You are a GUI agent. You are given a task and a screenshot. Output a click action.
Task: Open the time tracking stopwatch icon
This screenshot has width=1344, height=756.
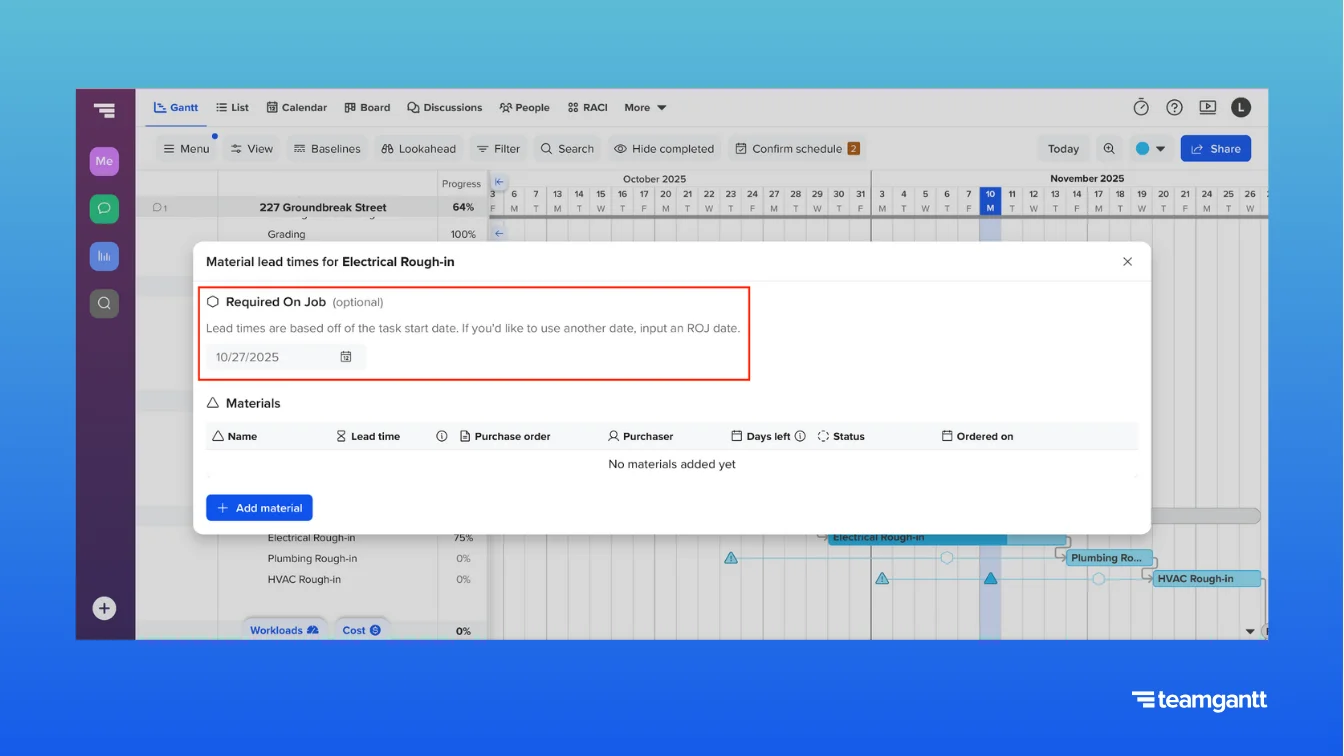pos(1141,107)
